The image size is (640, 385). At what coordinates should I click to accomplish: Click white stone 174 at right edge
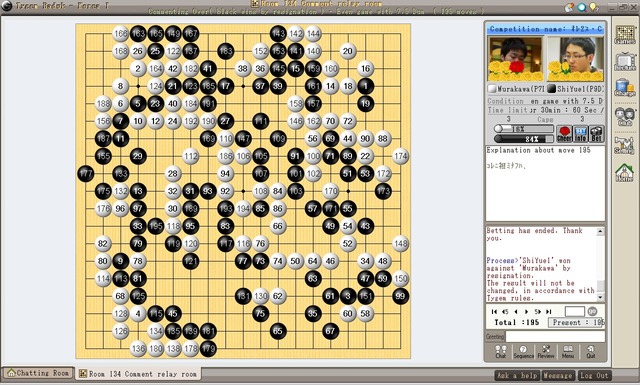[x=400, y=156]
